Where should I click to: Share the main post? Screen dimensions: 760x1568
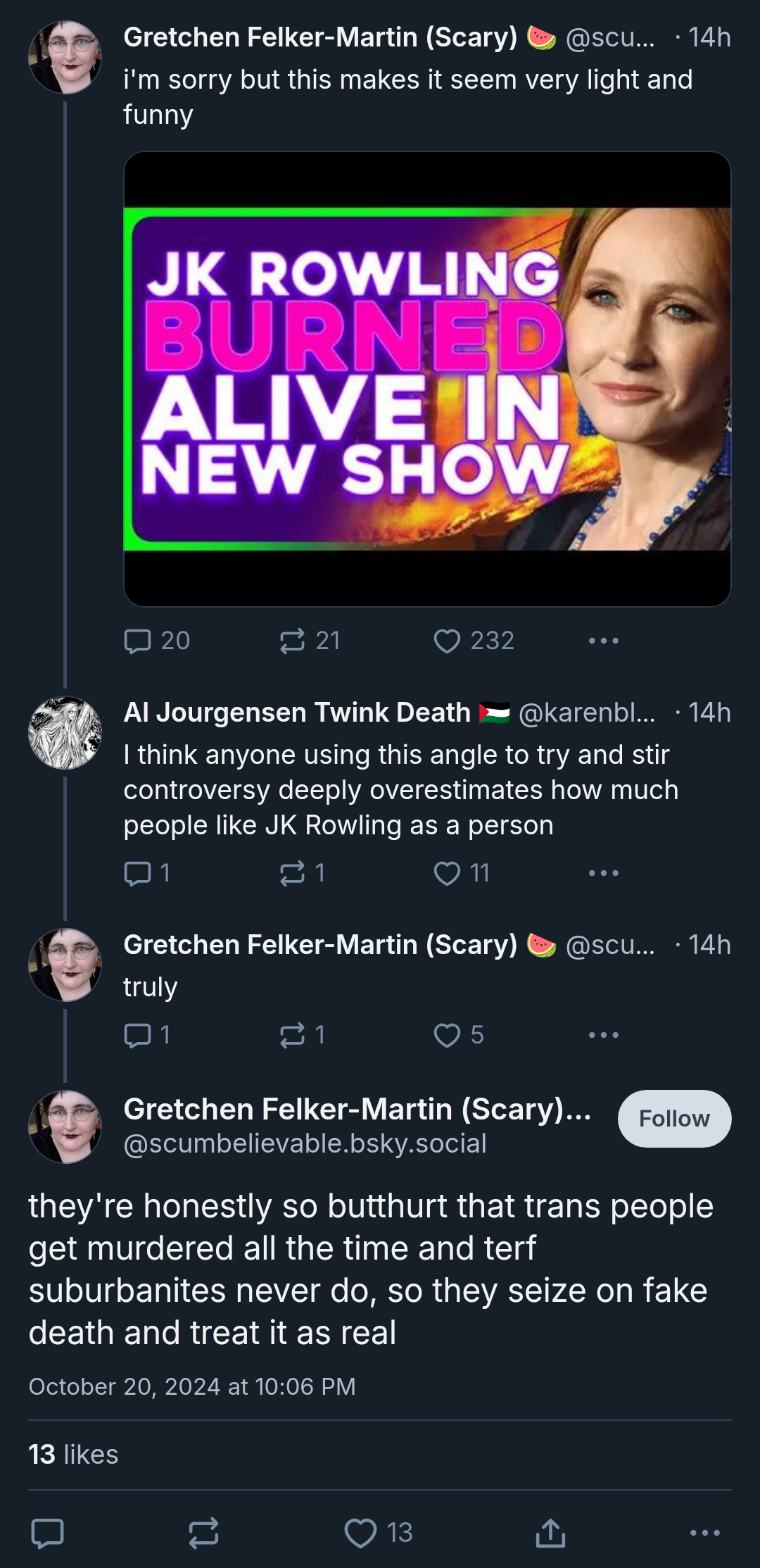click(550, 1533)
